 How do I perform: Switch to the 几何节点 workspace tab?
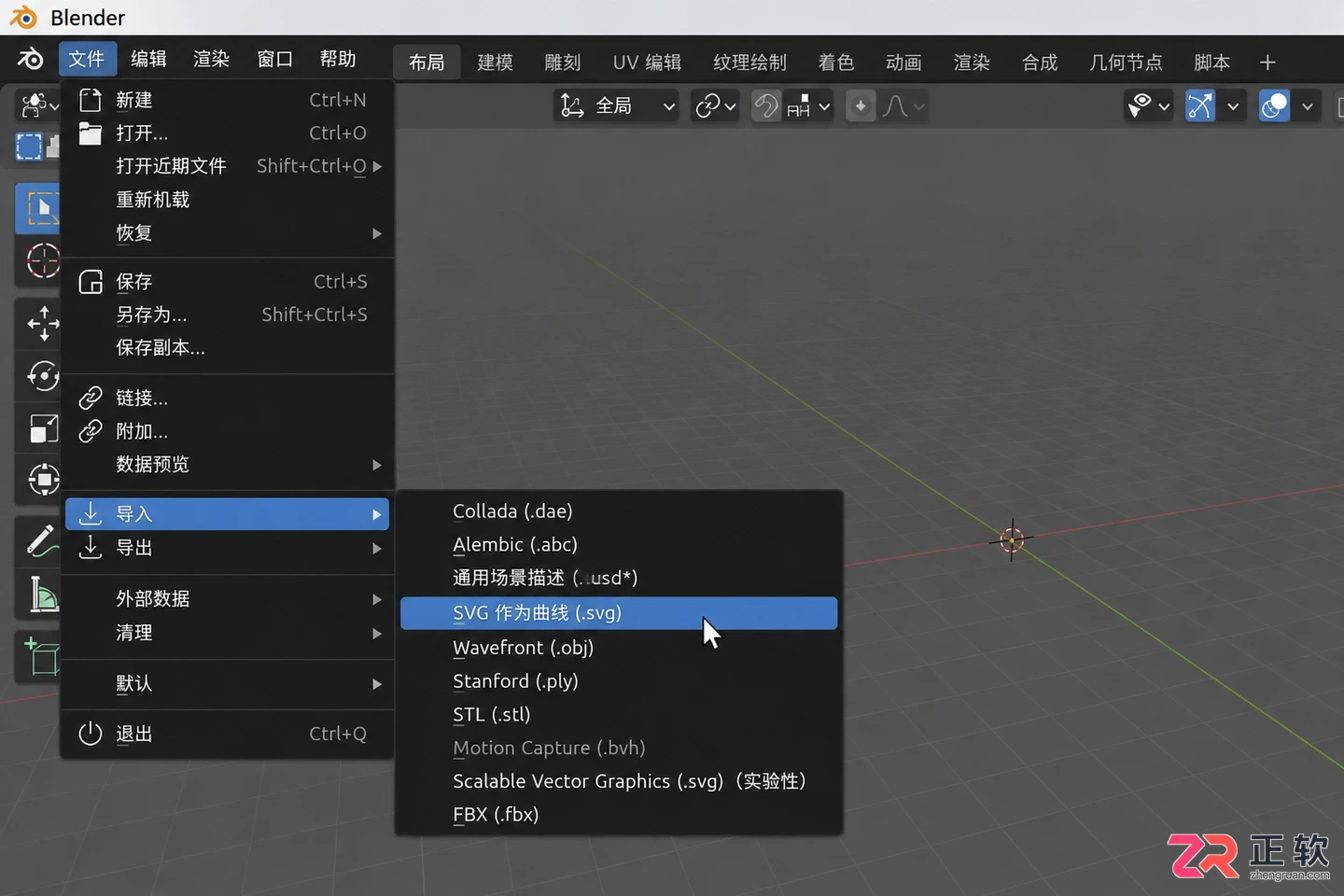(x=1126, y=63)
